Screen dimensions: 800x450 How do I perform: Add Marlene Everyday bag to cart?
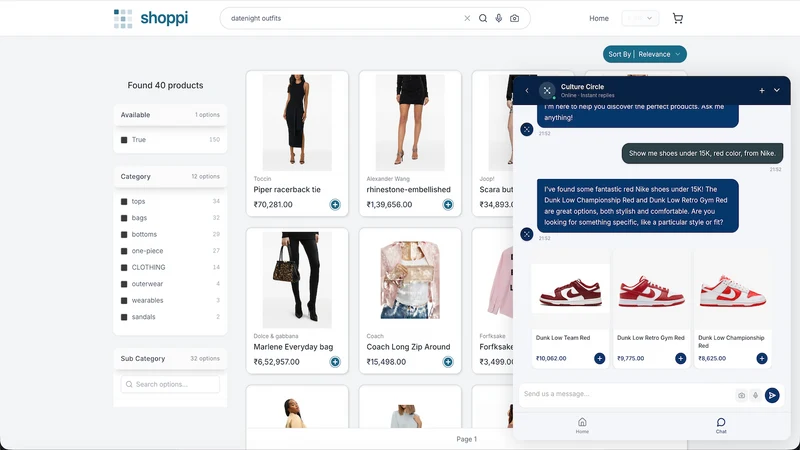[x=335, y=362]
